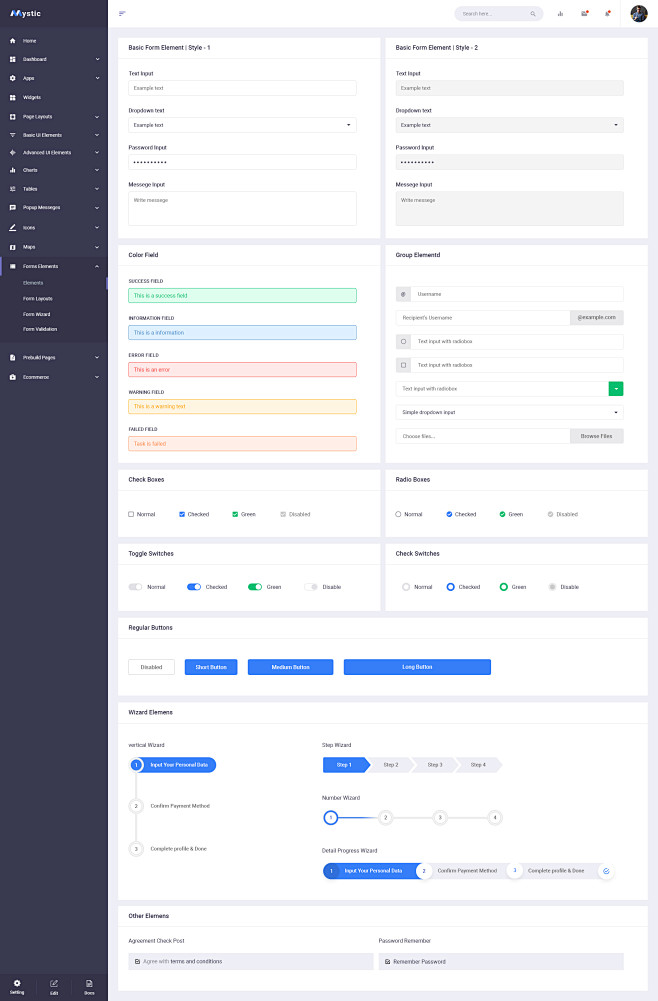Open the Simple dropdown input
This screenshot has height=1001, width=658.
click(509, 412)
